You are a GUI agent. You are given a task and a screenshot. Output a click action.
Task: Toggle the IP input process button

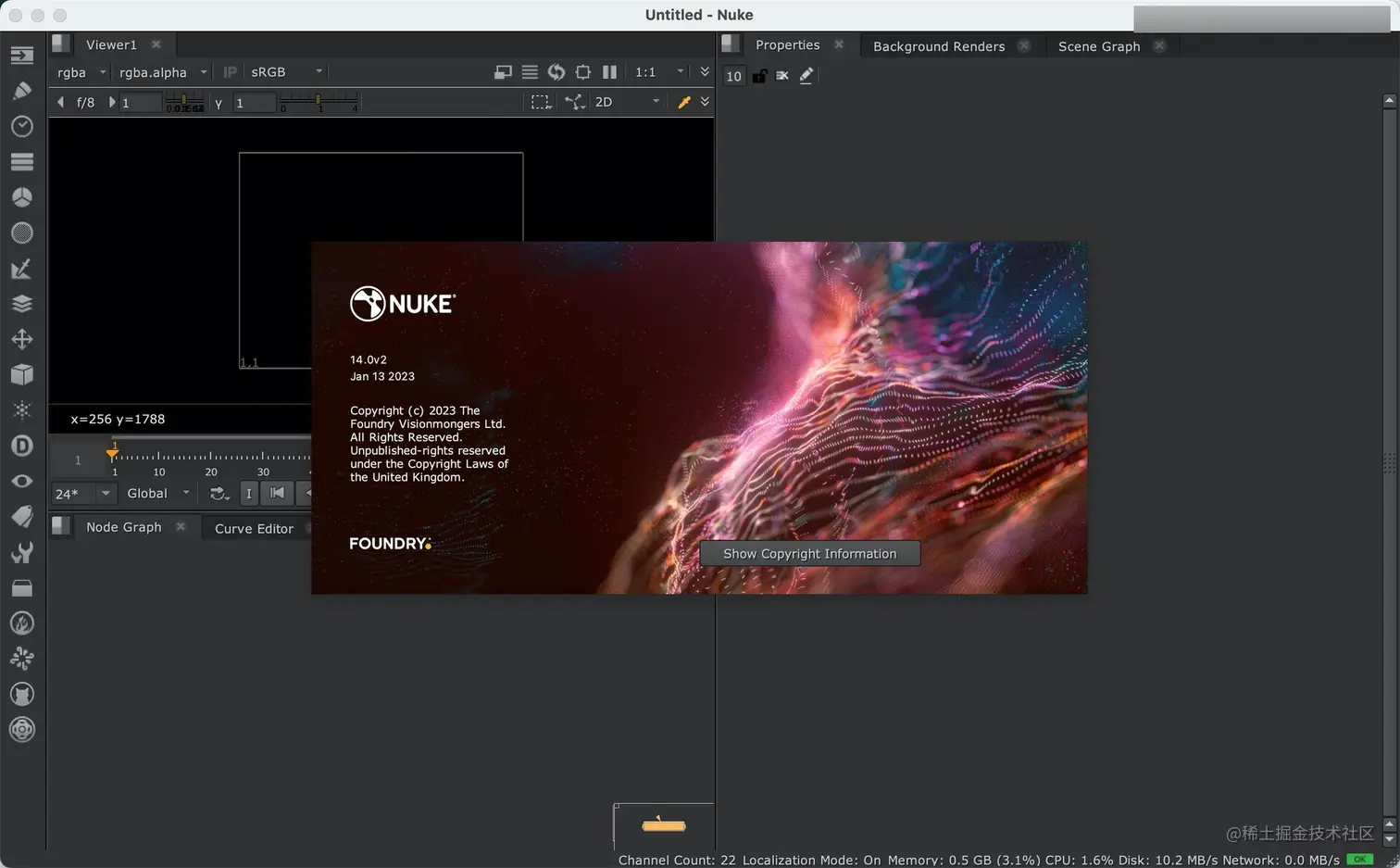point(230,72)
